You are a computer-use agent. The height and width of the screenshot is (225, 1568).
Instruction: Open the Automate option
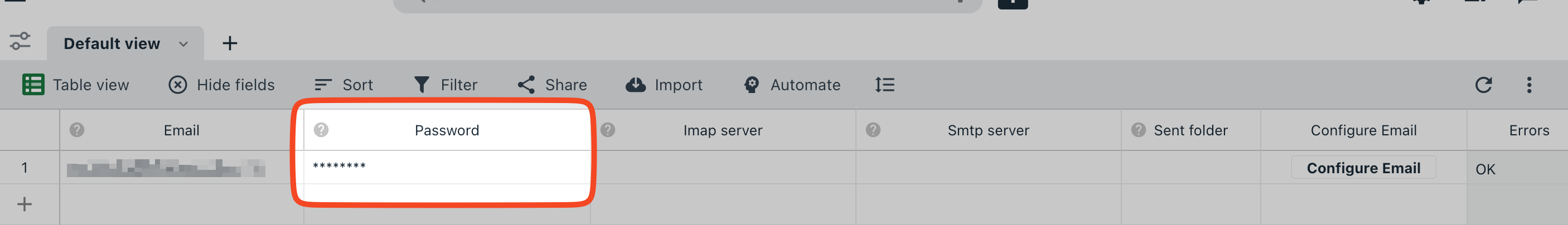tap(792, 85)
